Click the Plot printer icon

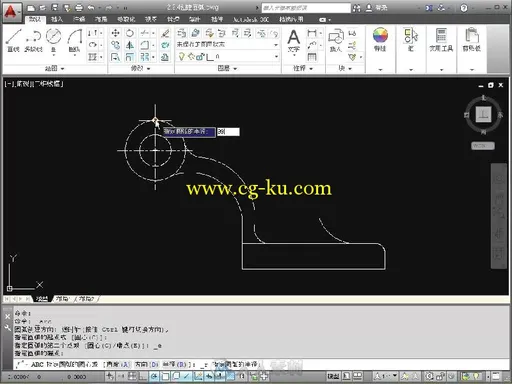(79, 7)
